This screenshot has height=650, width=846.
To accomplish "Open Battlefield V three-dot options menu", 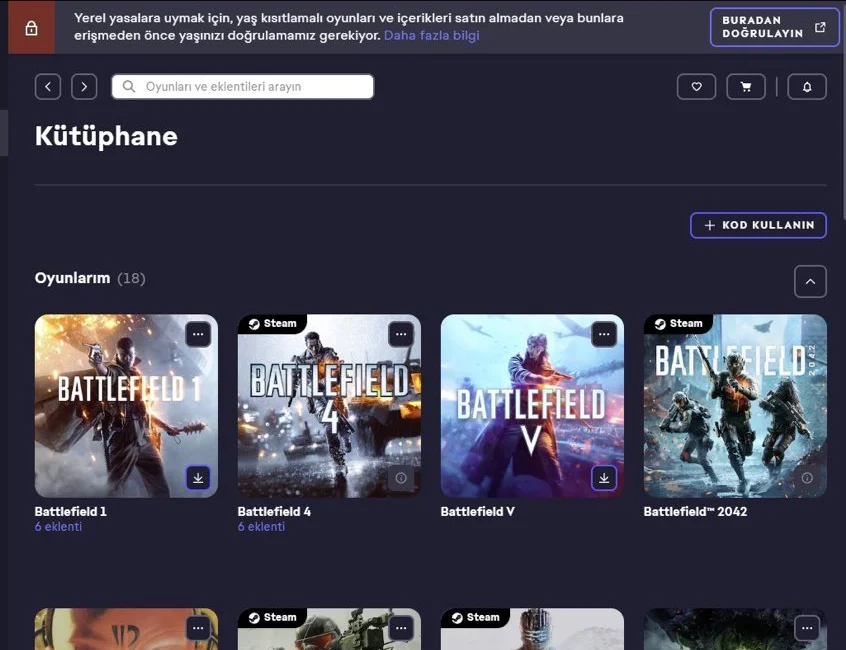I will (x=604, y=334).
